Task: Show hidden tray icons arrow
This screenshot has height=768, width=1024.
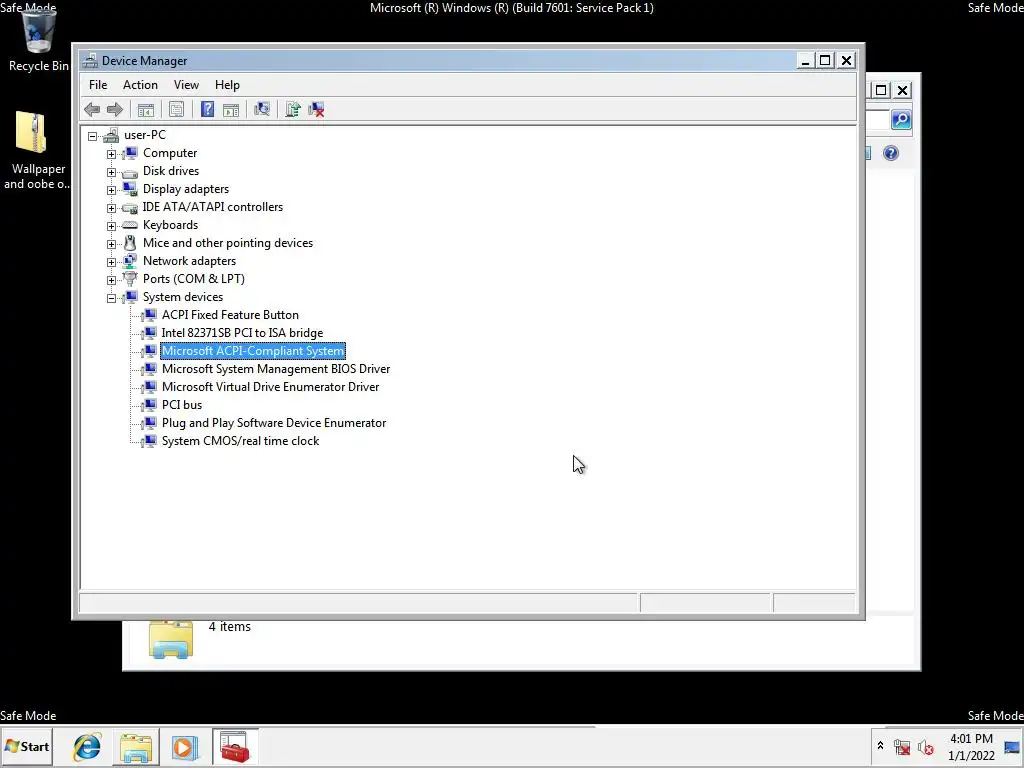Action: (880, 746)
